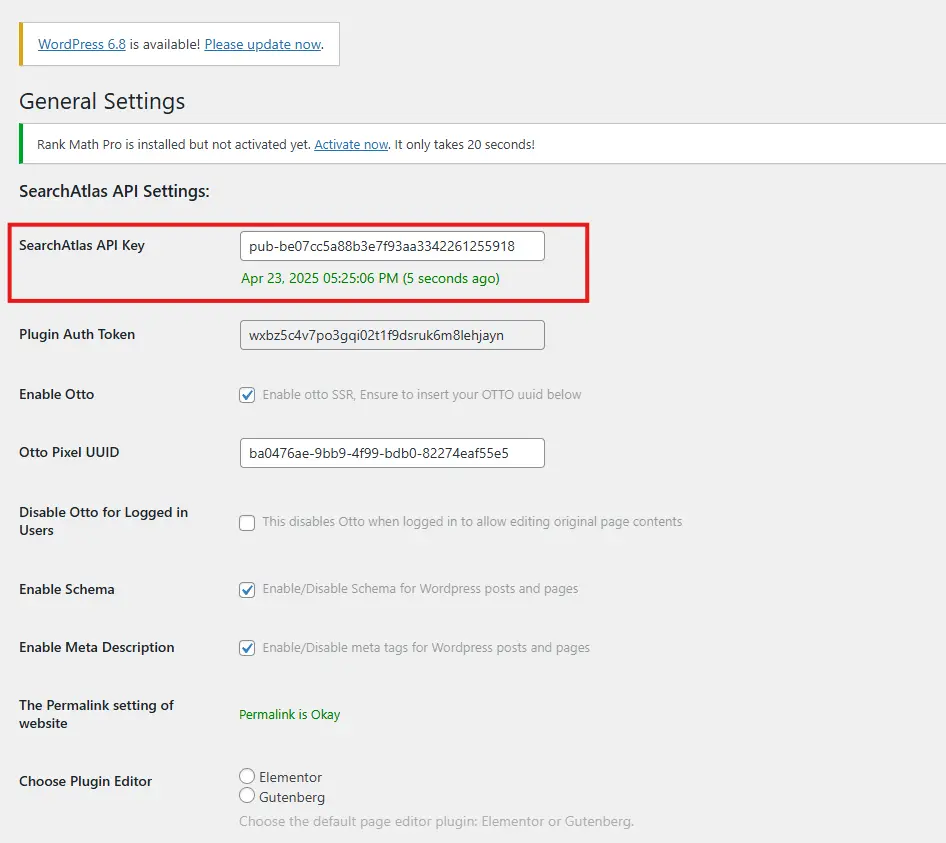Viewport: 946px width, 843px height.
Task: Click the 'SearchAtlas API Settings:' section title
Action: 114,191
